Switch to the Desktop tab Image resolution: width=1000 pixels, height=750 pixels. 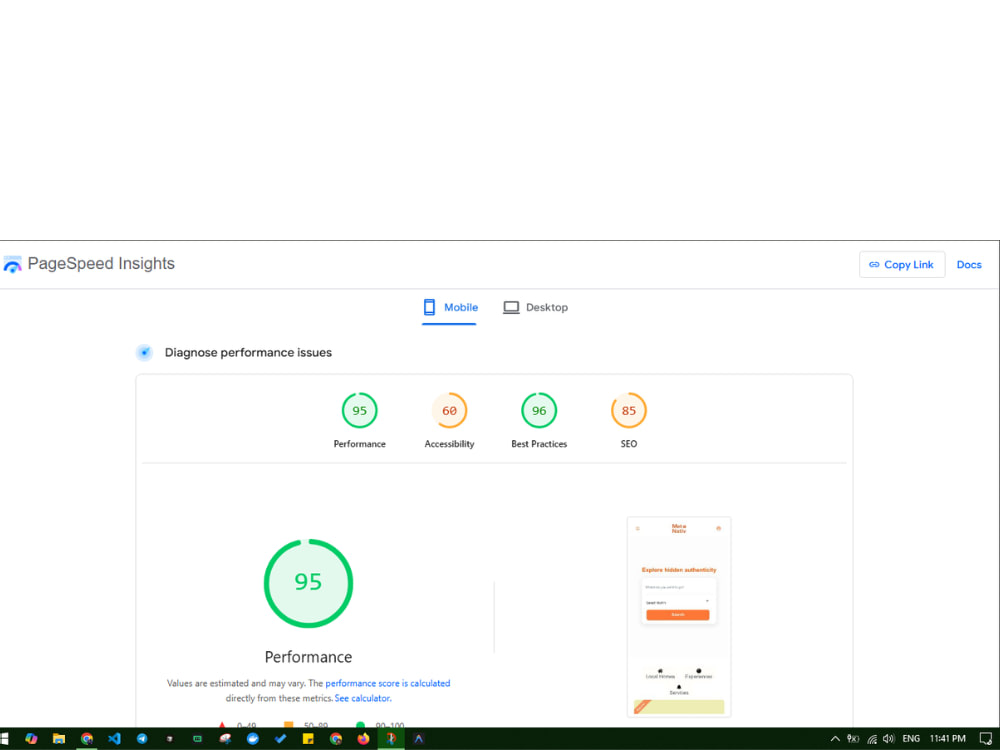[x=535, y=307]
